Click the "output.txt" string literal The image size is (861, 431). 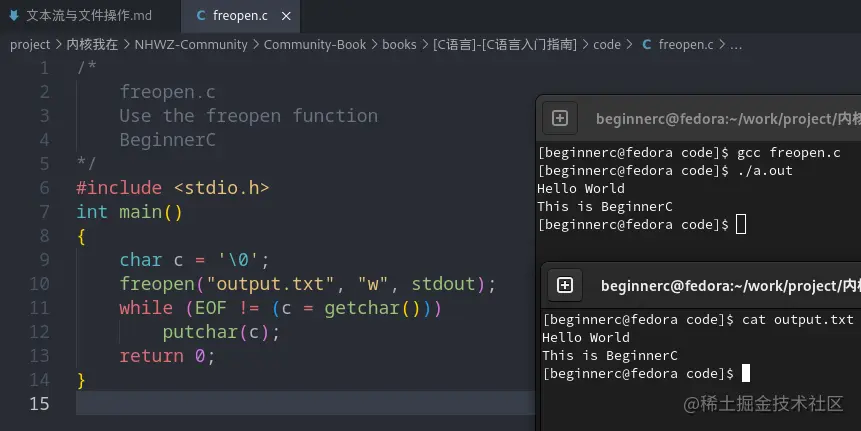pos(270,284)
